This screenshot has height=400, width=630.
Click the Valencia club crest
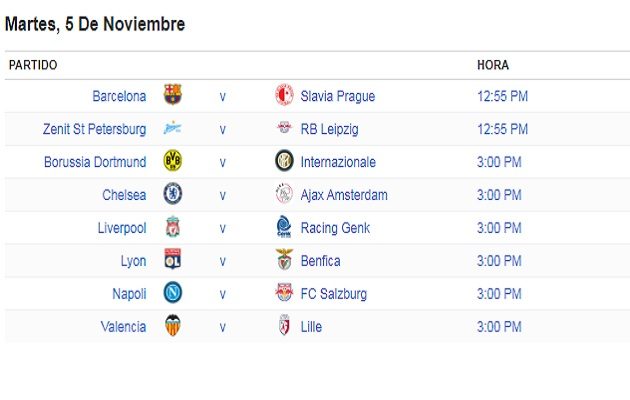tap(173, 327)
